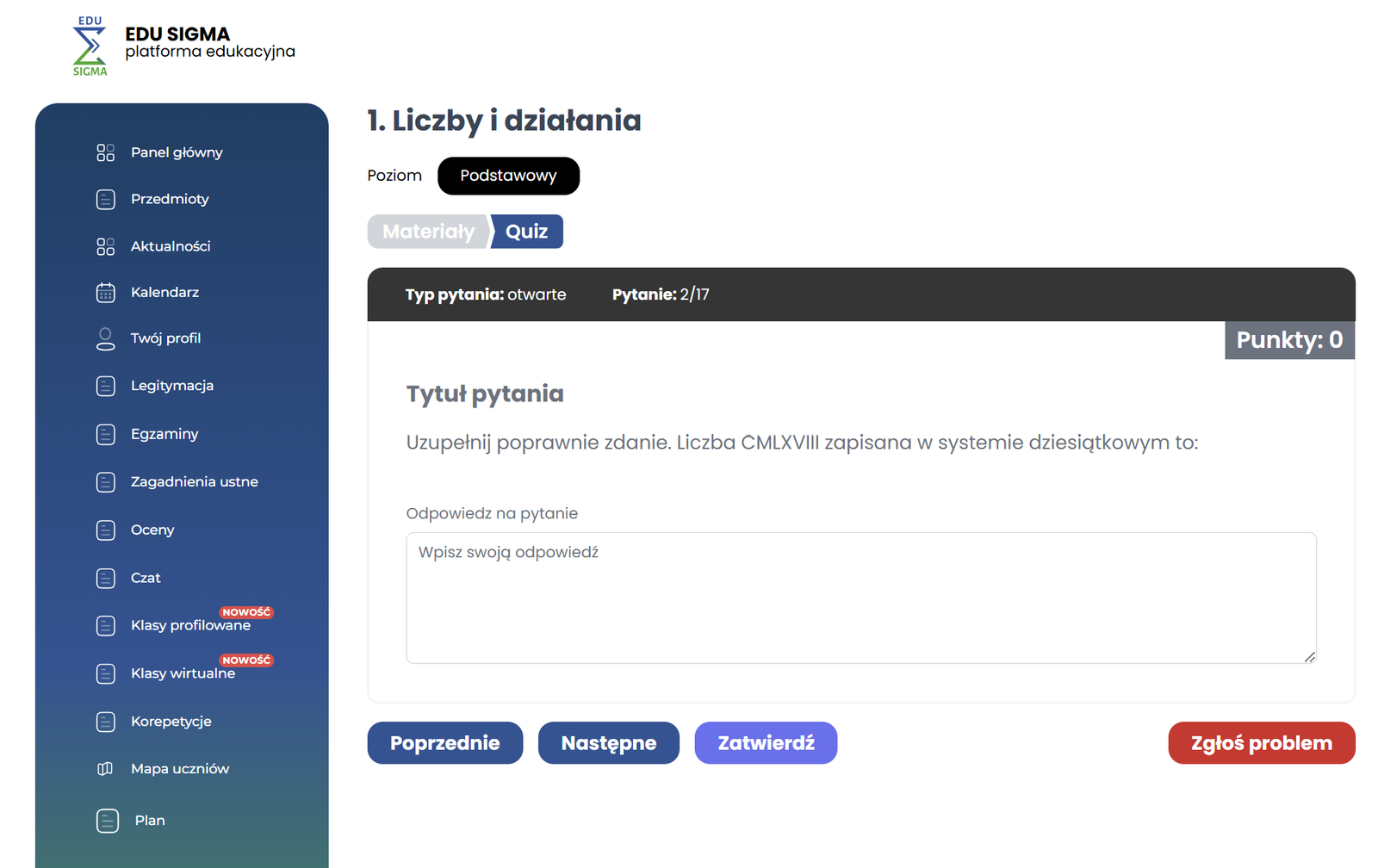Switch to the Materiały tab

point(428,232)
